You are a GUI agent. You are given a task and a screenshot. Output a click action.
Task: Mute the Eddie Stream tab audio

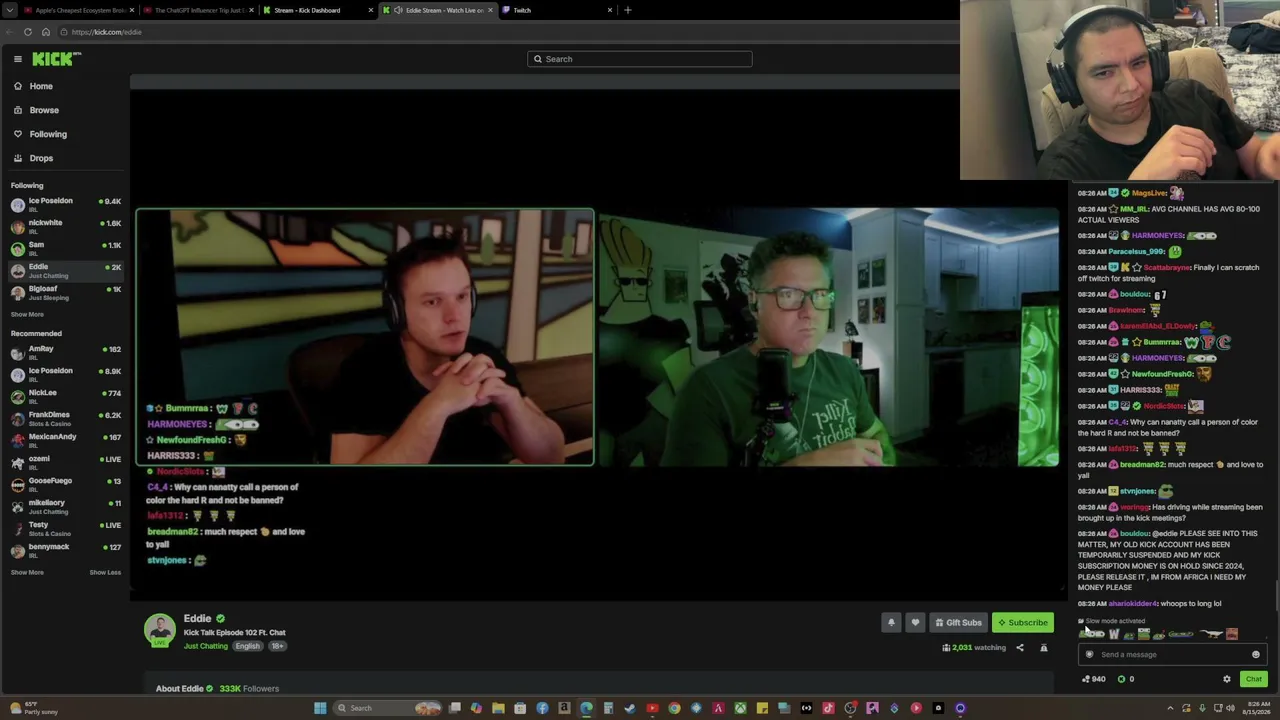tap(398, 10)
